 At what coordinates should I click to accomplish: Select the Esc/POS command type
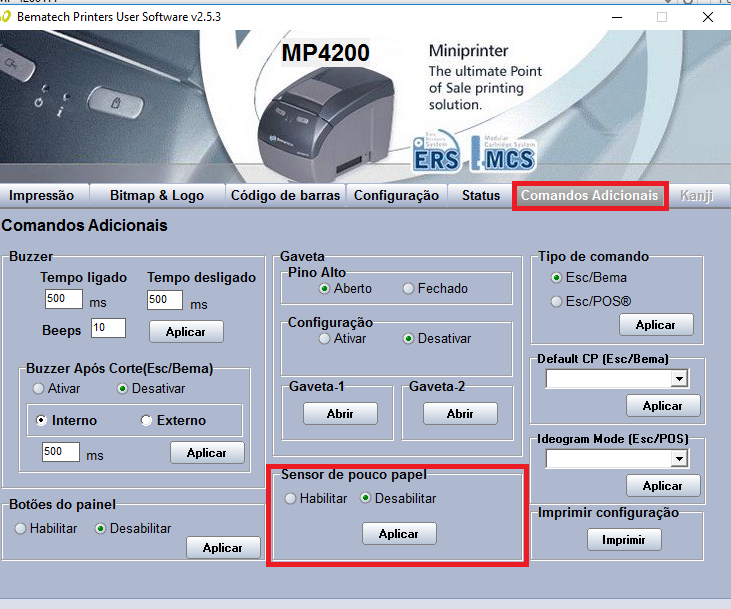(x=557, y=301)
